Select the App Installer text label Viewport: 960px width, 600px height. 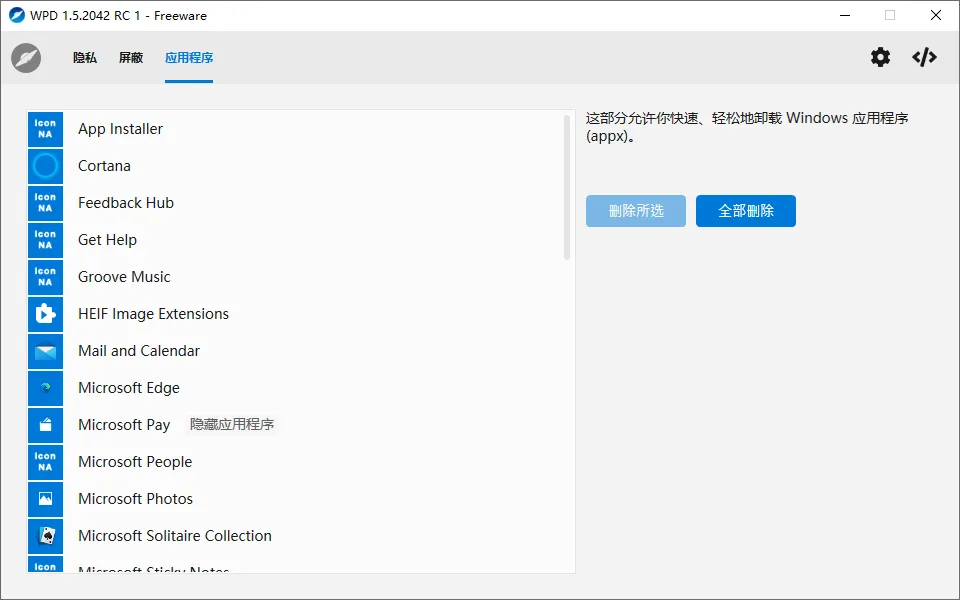[121, 129]
